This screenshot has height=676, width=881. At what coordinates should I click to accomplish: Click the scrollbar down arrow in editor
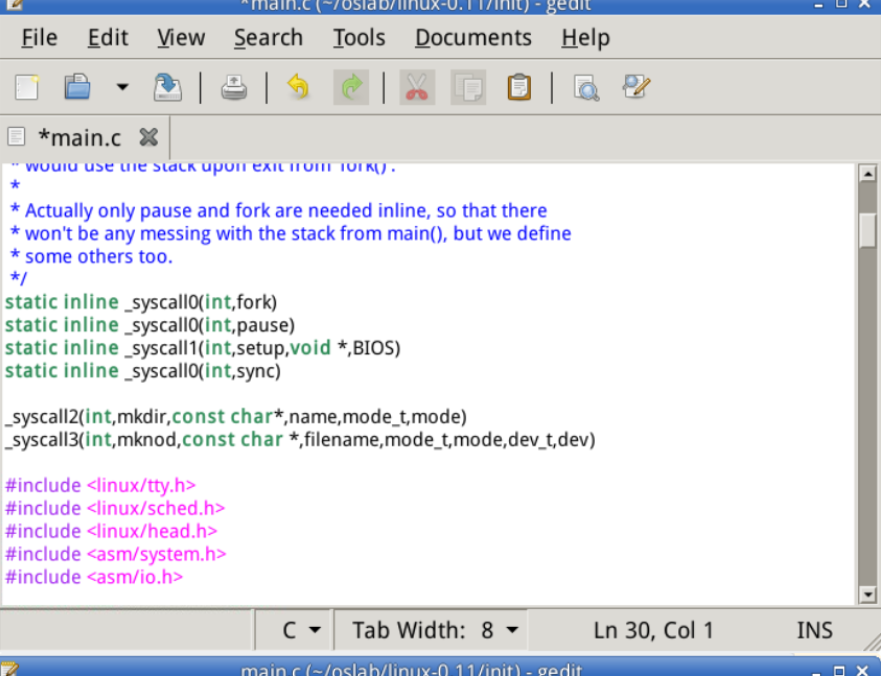(867, 595)
